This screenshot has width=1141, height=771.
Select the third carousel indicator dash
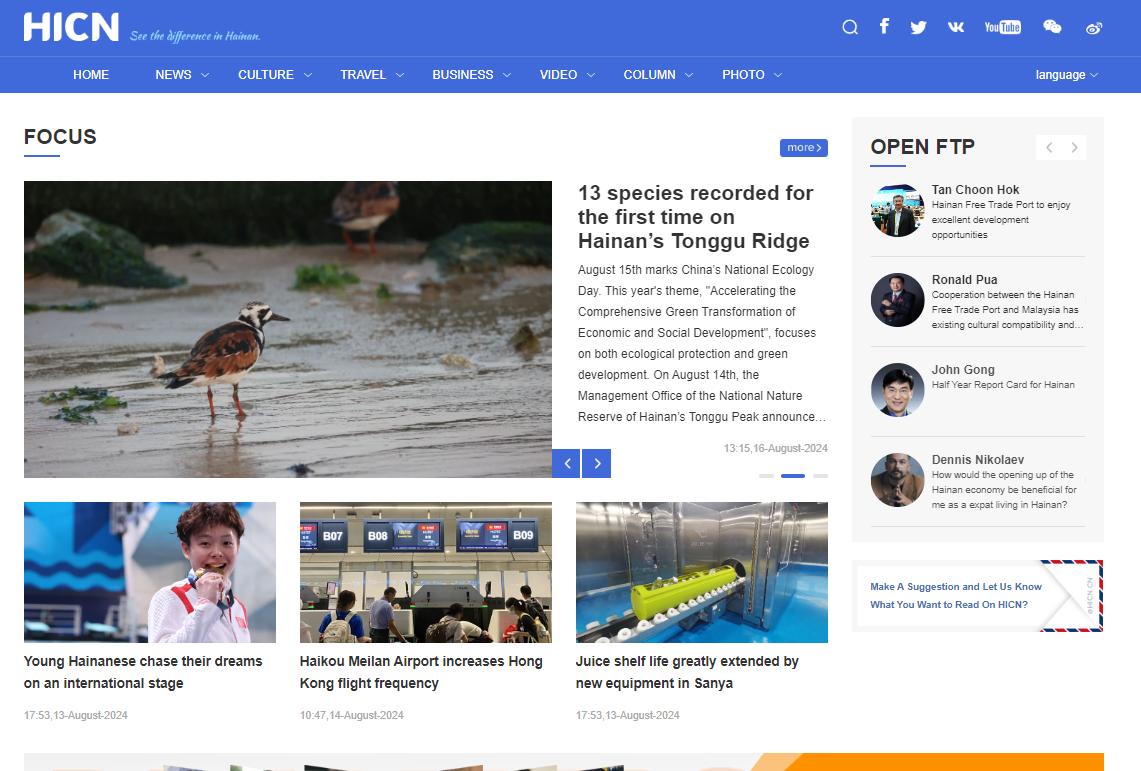coord(820,476)
